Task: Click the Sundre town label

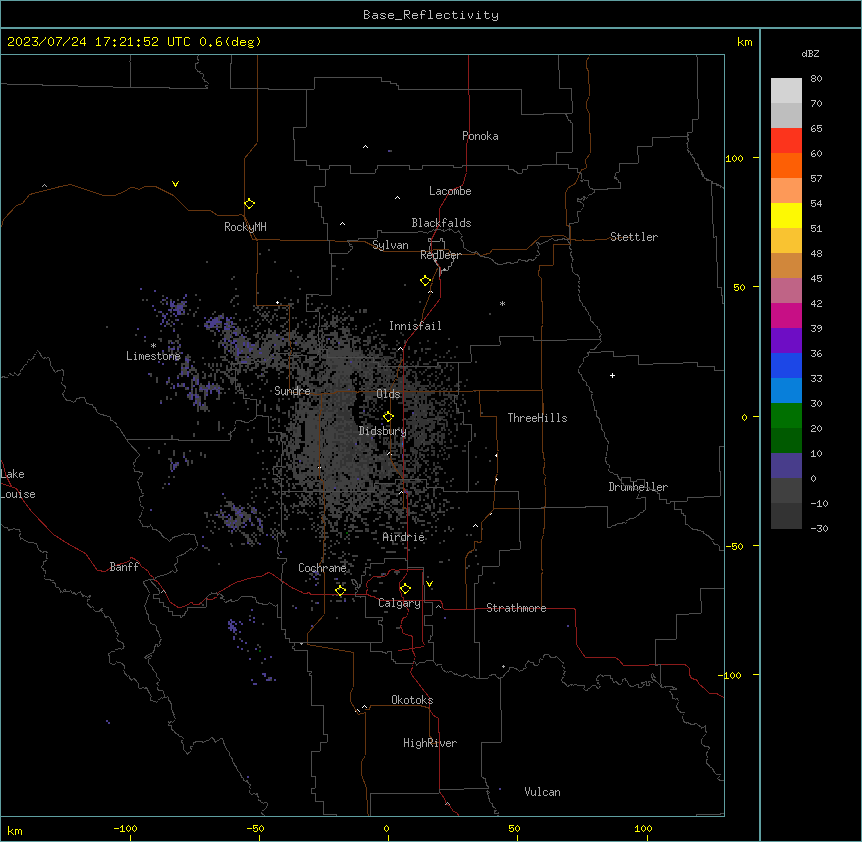Action: point(292,391)
